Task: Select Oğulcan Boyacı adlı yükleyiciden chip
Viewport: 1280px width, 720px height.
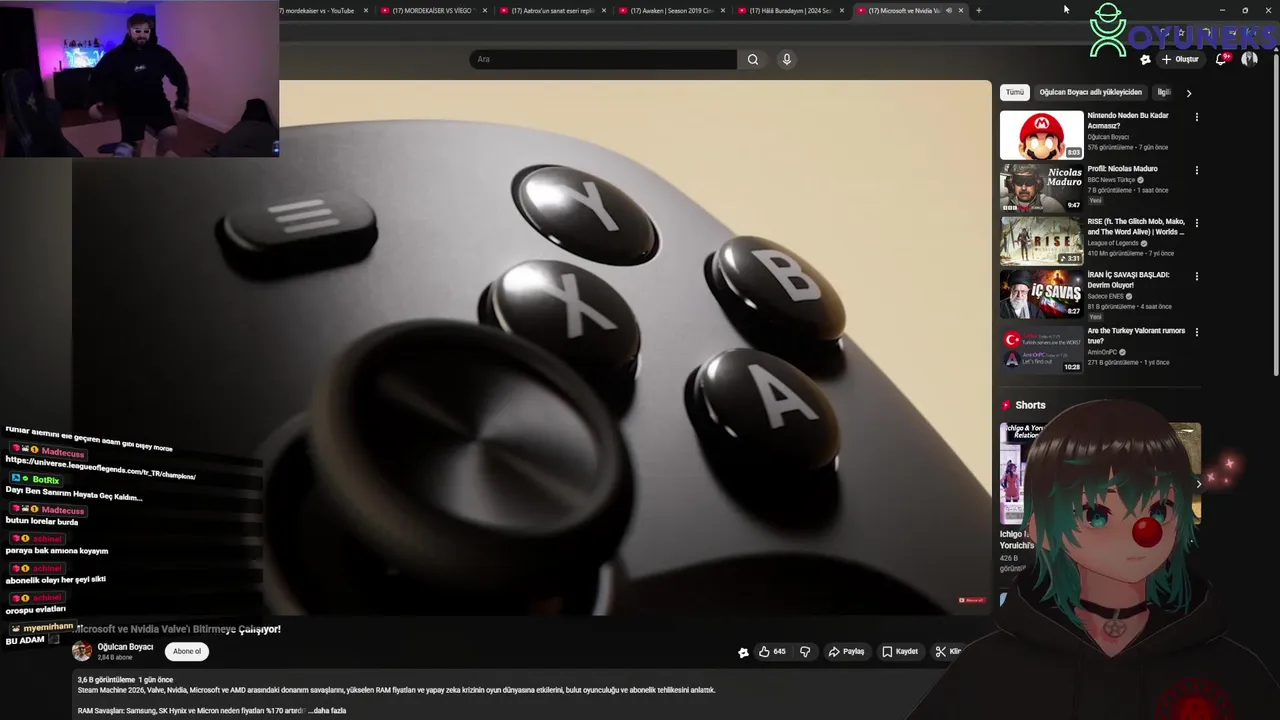Action: (x=1090, y=92)
